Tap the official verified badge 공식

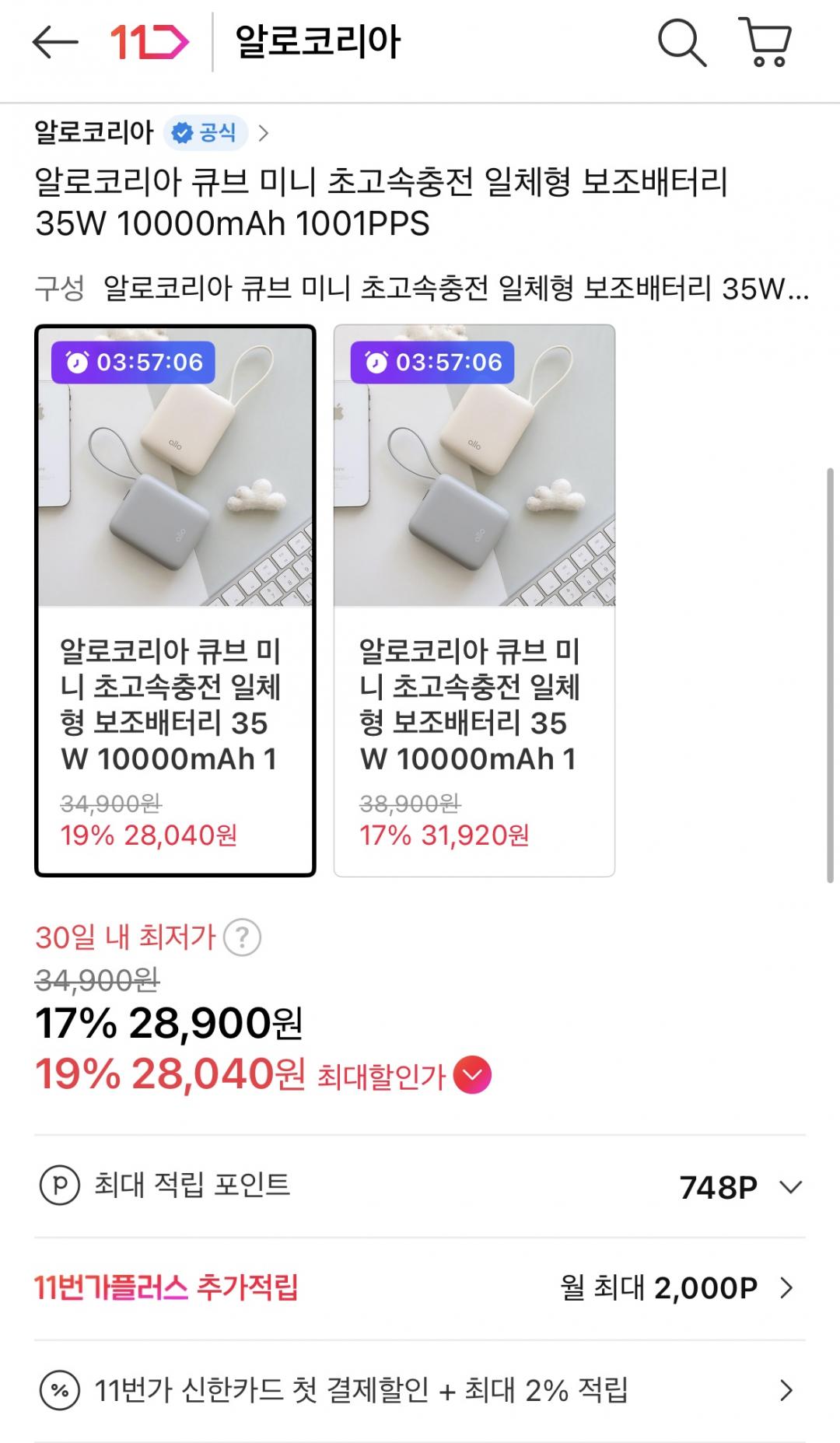205,133
